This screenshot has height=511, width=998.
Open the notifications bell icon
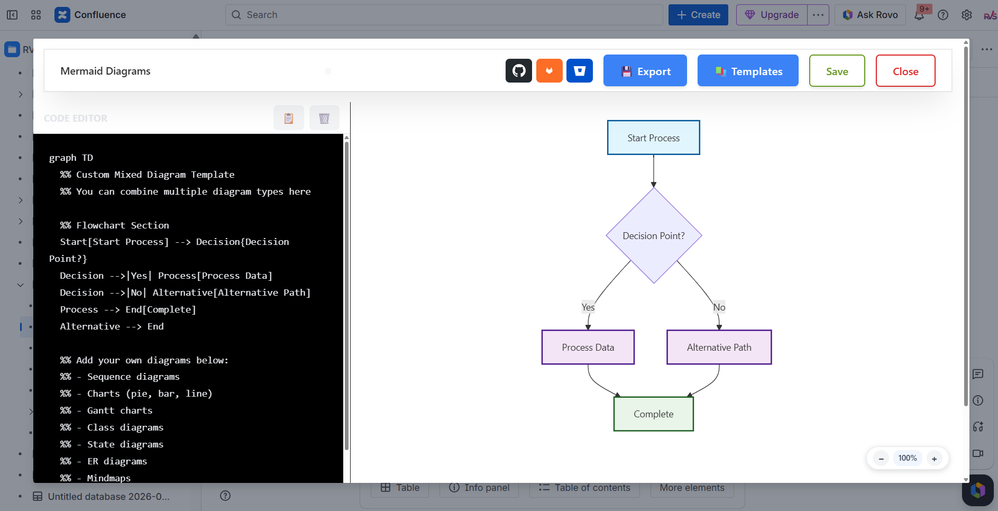920,15
